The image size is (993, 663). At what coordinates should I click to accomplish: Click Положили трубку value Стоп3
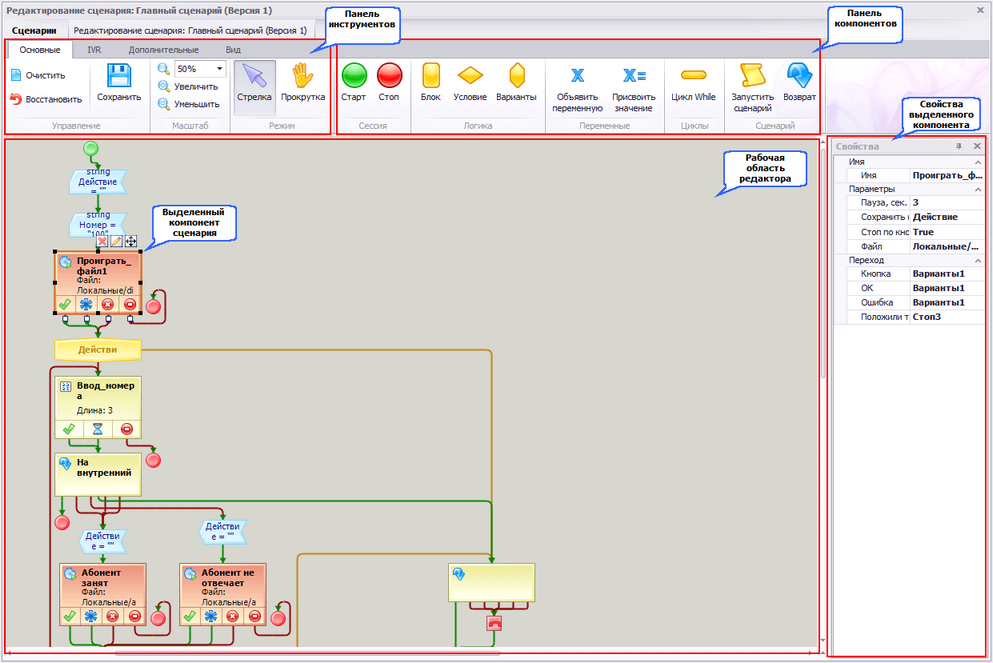pos(947,317)
